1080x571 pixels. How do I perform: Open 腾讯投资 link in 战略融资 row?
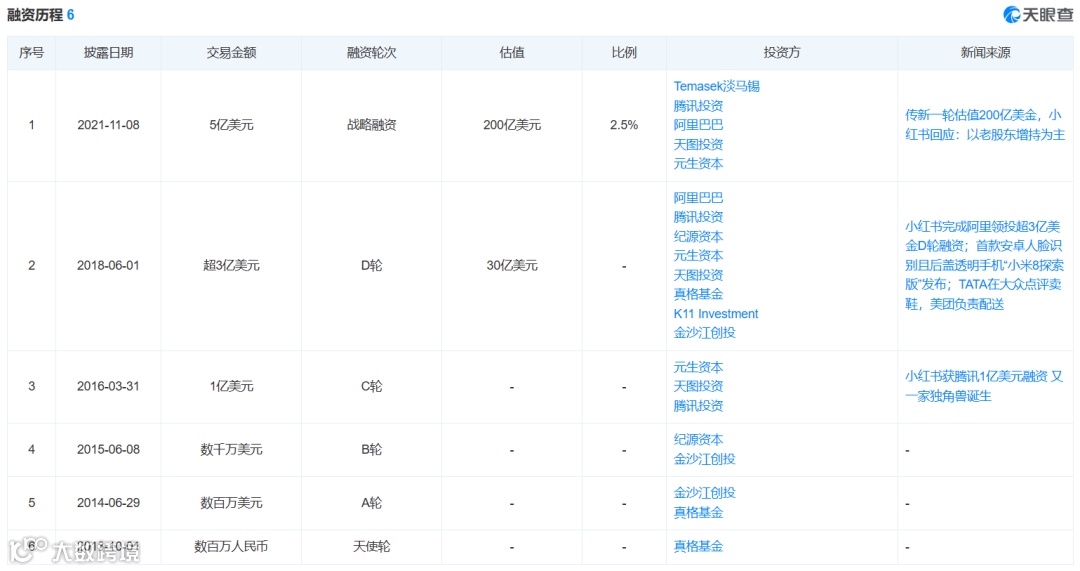click(x=698, y=105)
